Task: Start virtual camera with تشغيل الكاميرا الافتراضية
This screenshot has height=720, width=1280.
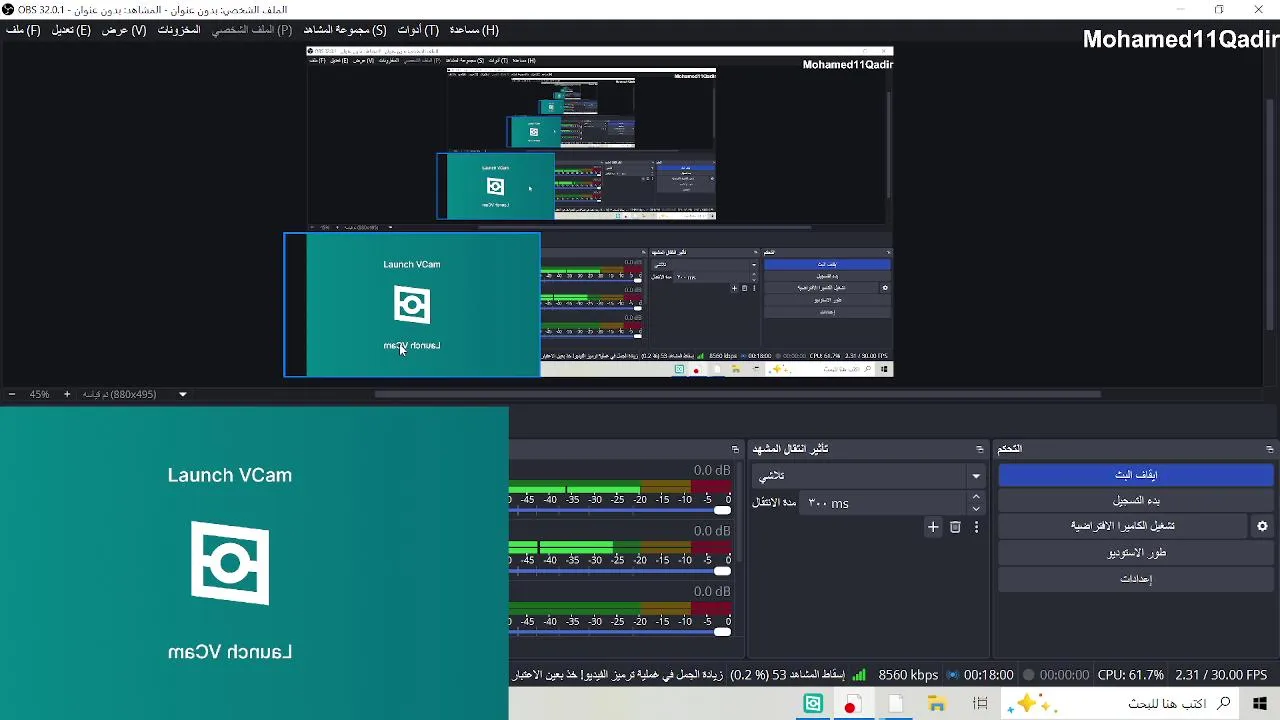Action: tap(1122, 526)
